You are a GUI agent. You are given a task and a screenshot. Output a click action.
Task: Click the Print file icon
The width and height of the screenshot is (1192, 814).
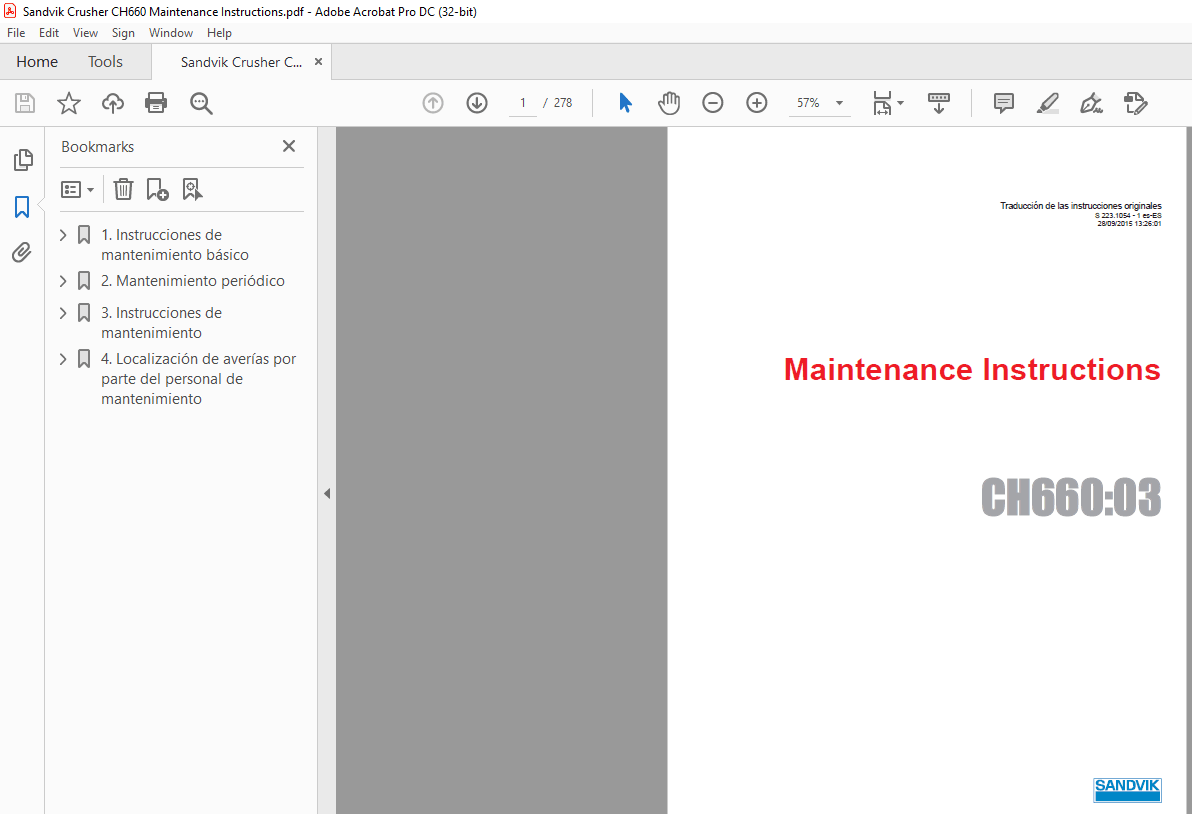[x=156, y=103]
